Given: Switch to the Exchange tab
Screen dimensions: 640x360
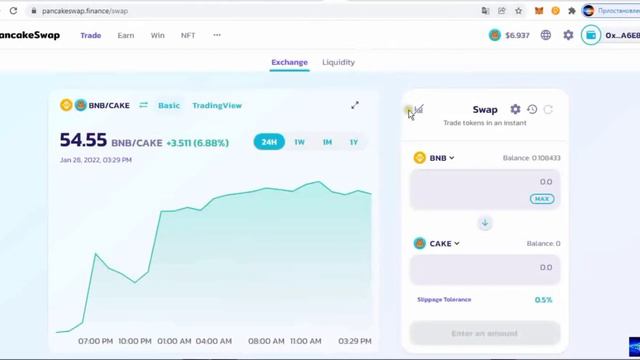Looking at the screenshot, I should click(x=289, y=62).
